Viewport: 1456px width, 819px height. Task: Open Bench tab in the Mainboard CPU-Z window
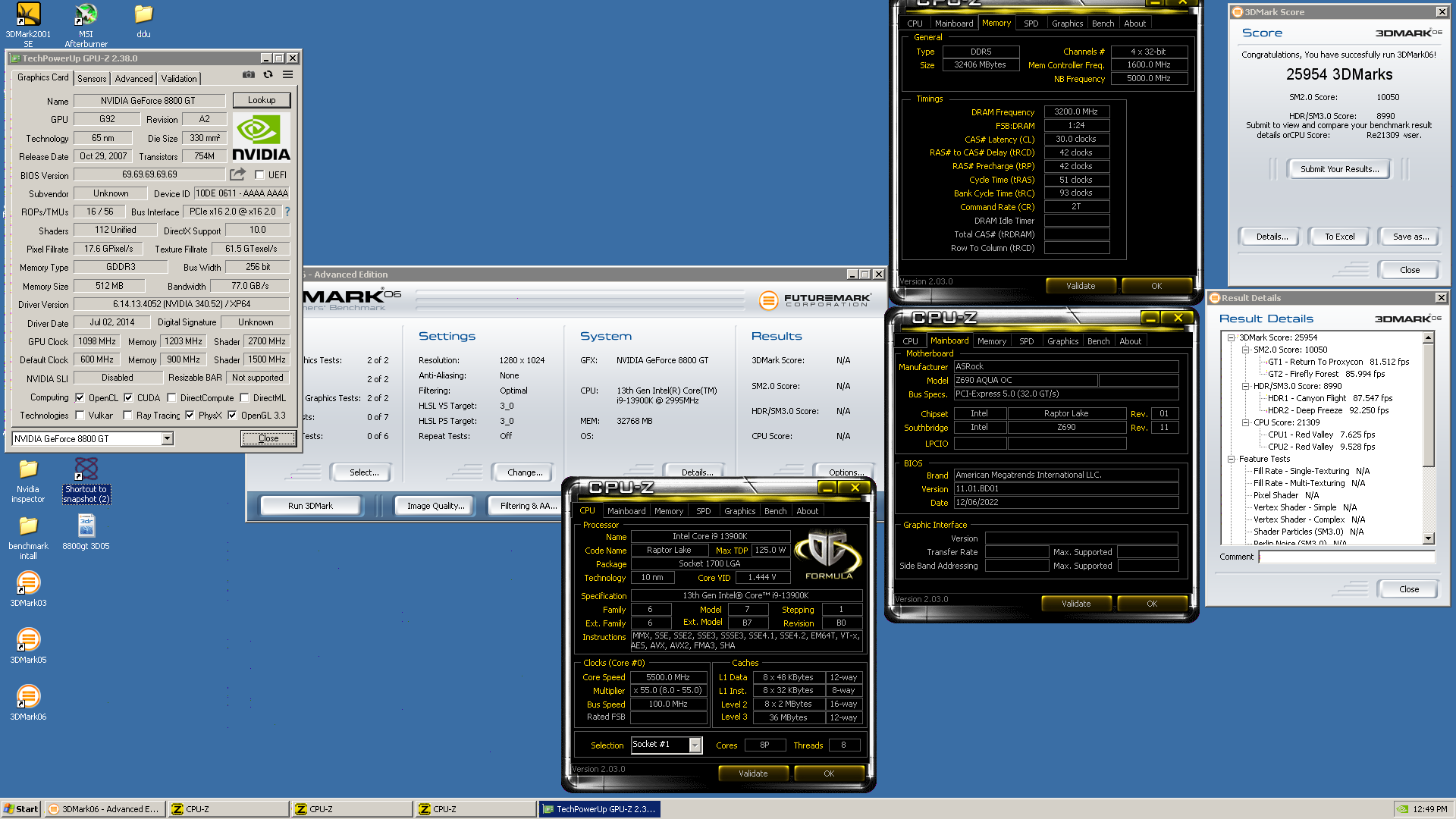pyautogui.click(x=1098, y=341)
